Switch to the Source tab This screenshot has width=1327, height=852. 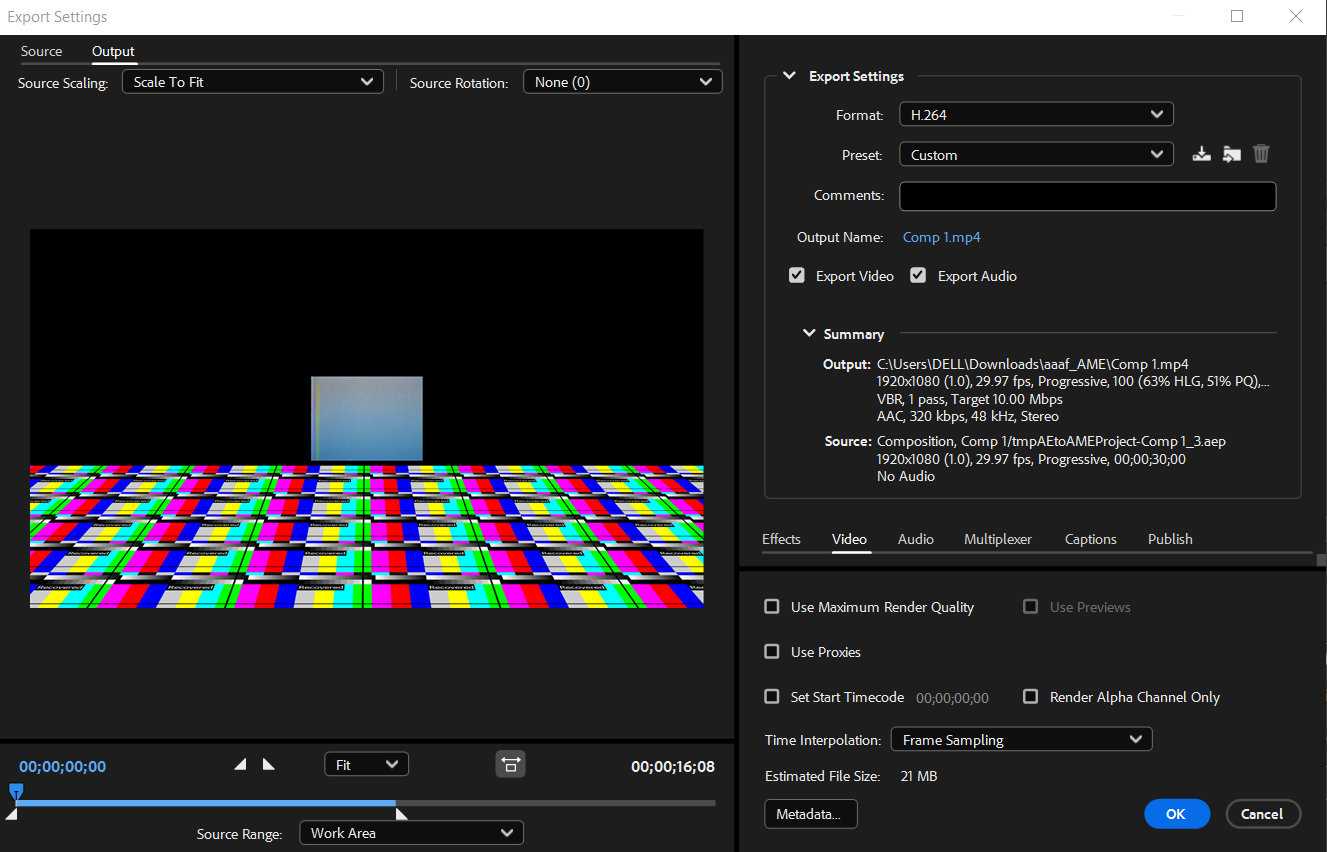tap(41, 51)
